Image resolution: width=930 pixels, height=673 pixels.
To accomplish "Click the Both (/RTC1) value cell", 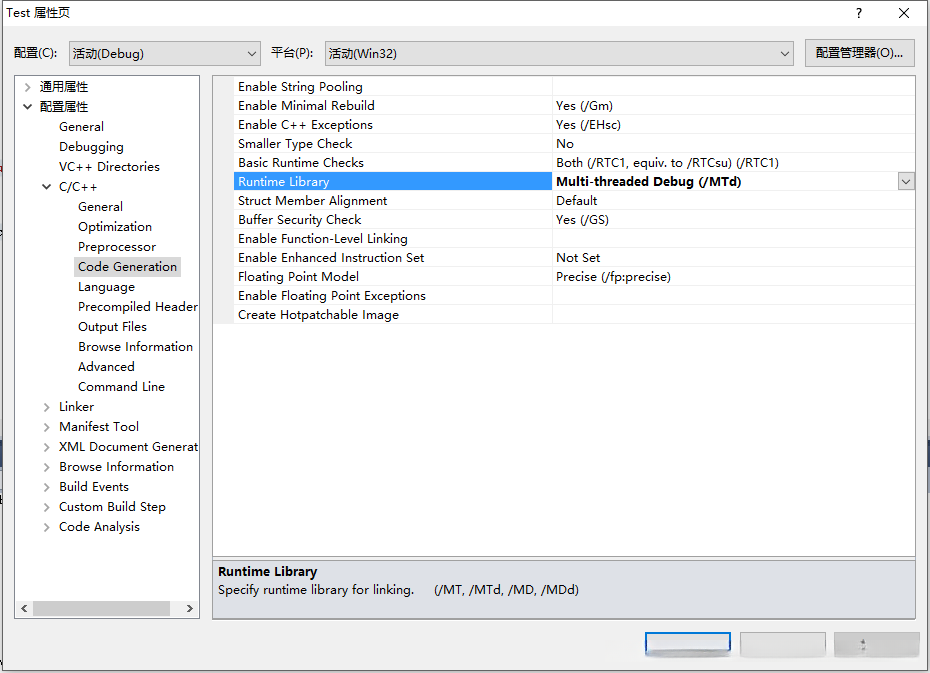I will [x=733, y=162].
